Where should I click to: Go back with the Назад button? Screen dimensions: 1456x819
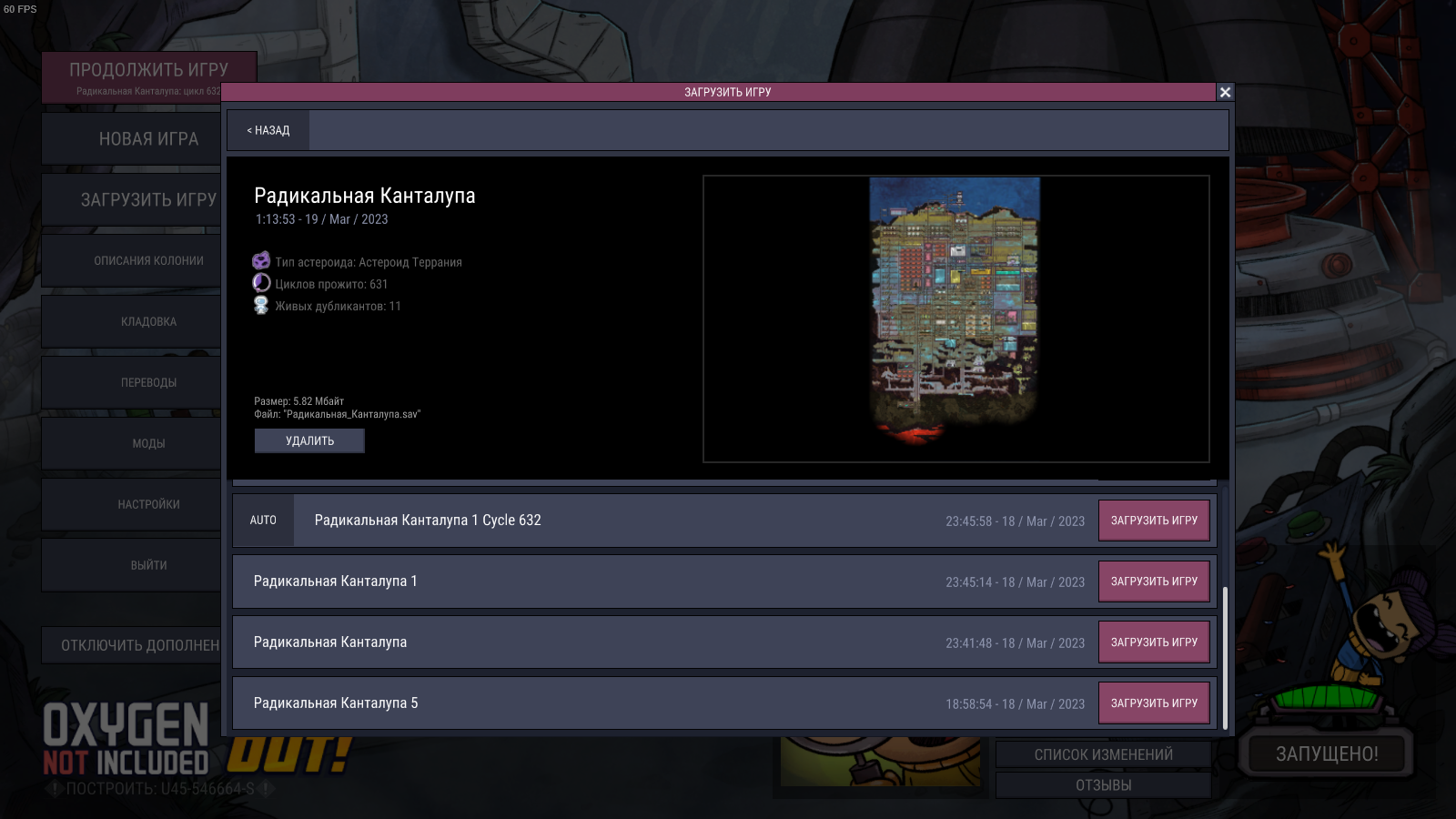click(268, 131)
